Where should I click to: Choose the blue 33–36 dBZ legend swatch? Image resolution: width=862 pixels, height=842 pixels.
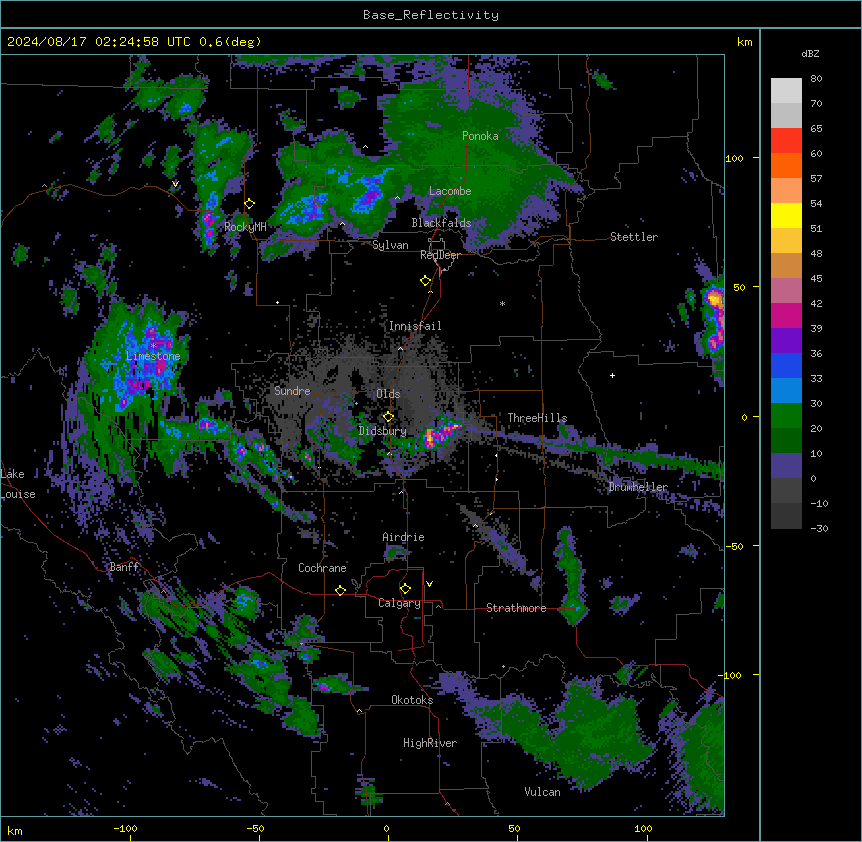[x=786, y=365]
